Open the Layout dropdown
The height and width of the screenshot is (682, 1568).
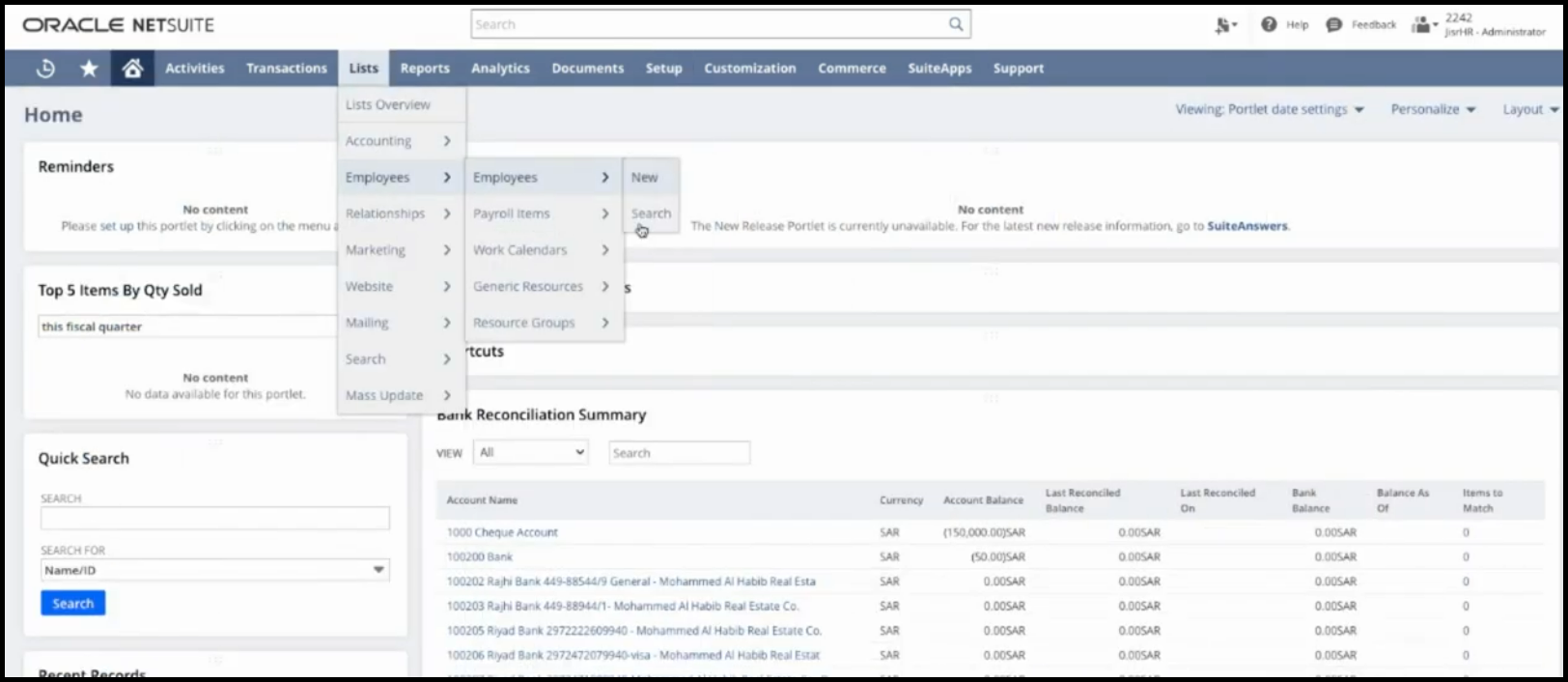tap(1529, 109)
